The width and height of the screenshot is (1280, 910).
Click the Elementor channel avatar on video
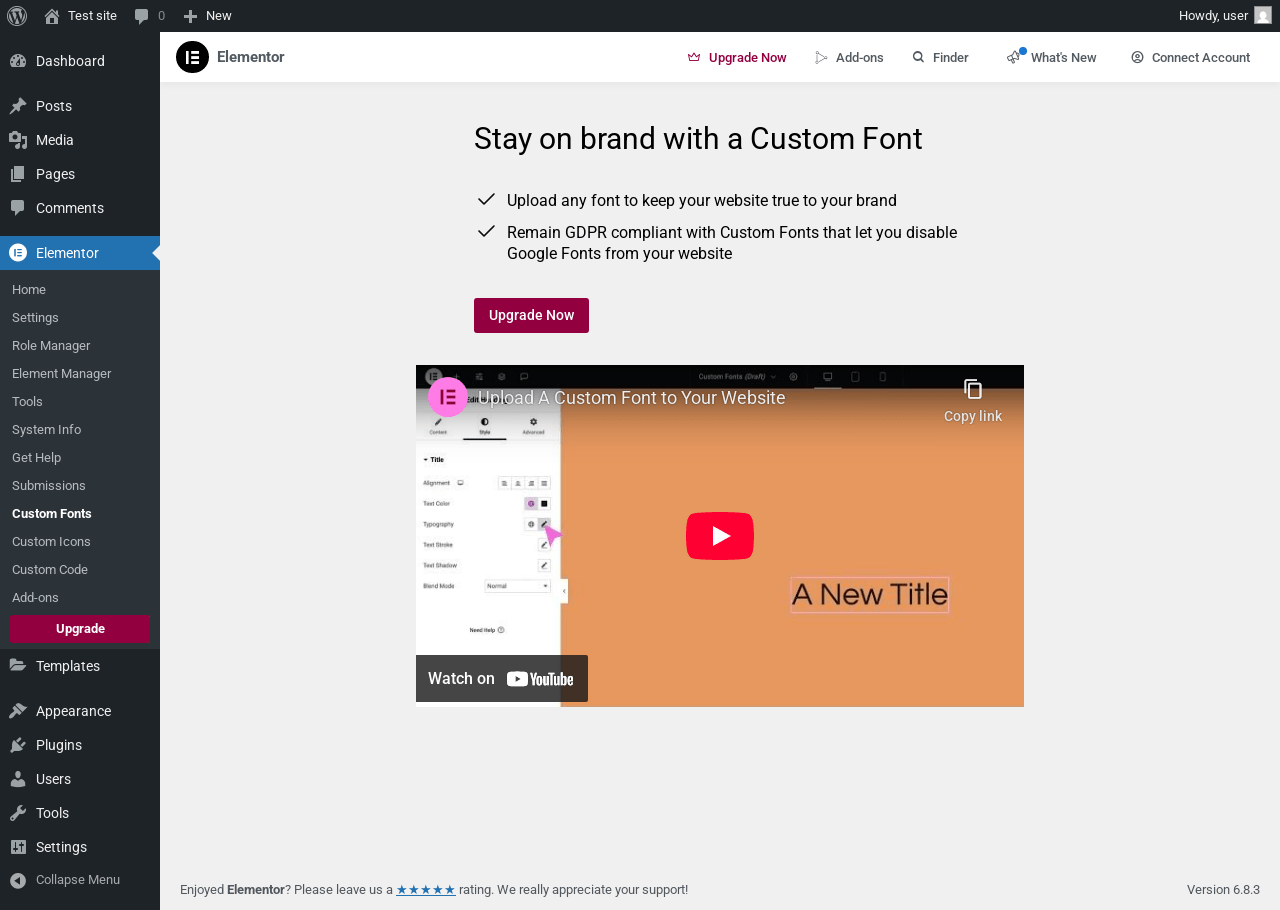click(x=448, y=397)
